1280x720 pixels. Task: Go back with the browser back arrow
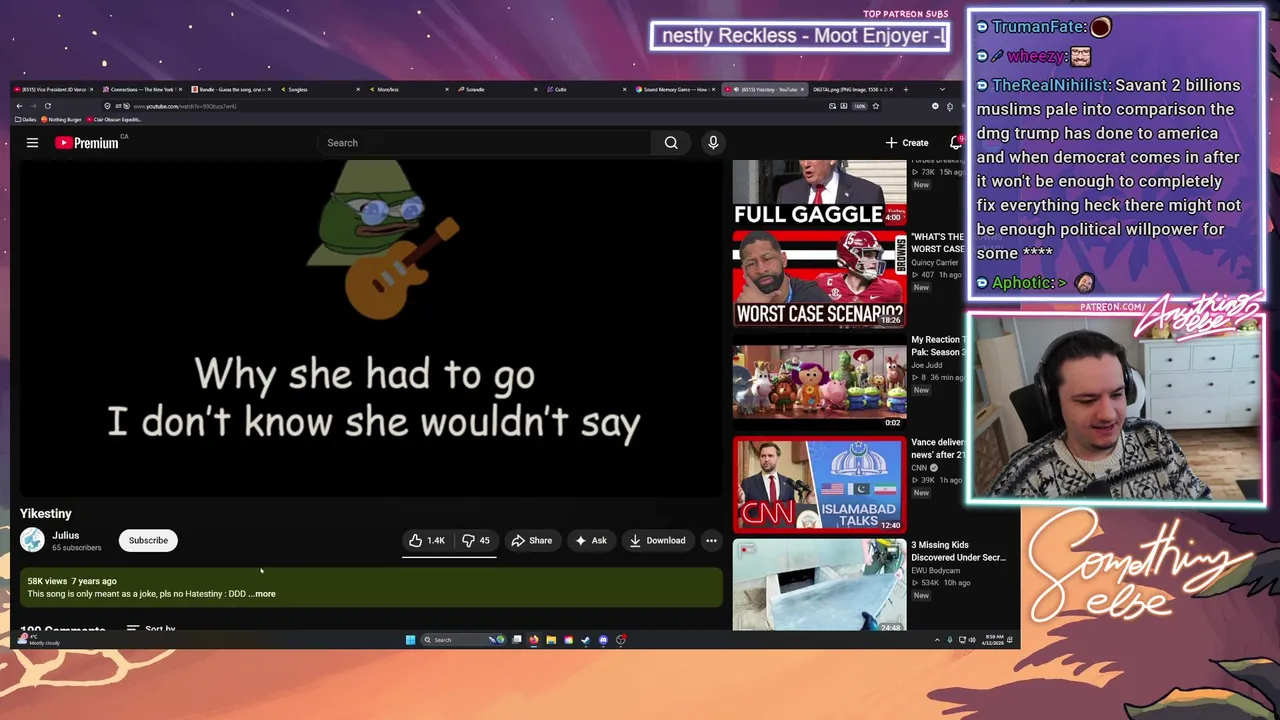[x=19, y=106]
